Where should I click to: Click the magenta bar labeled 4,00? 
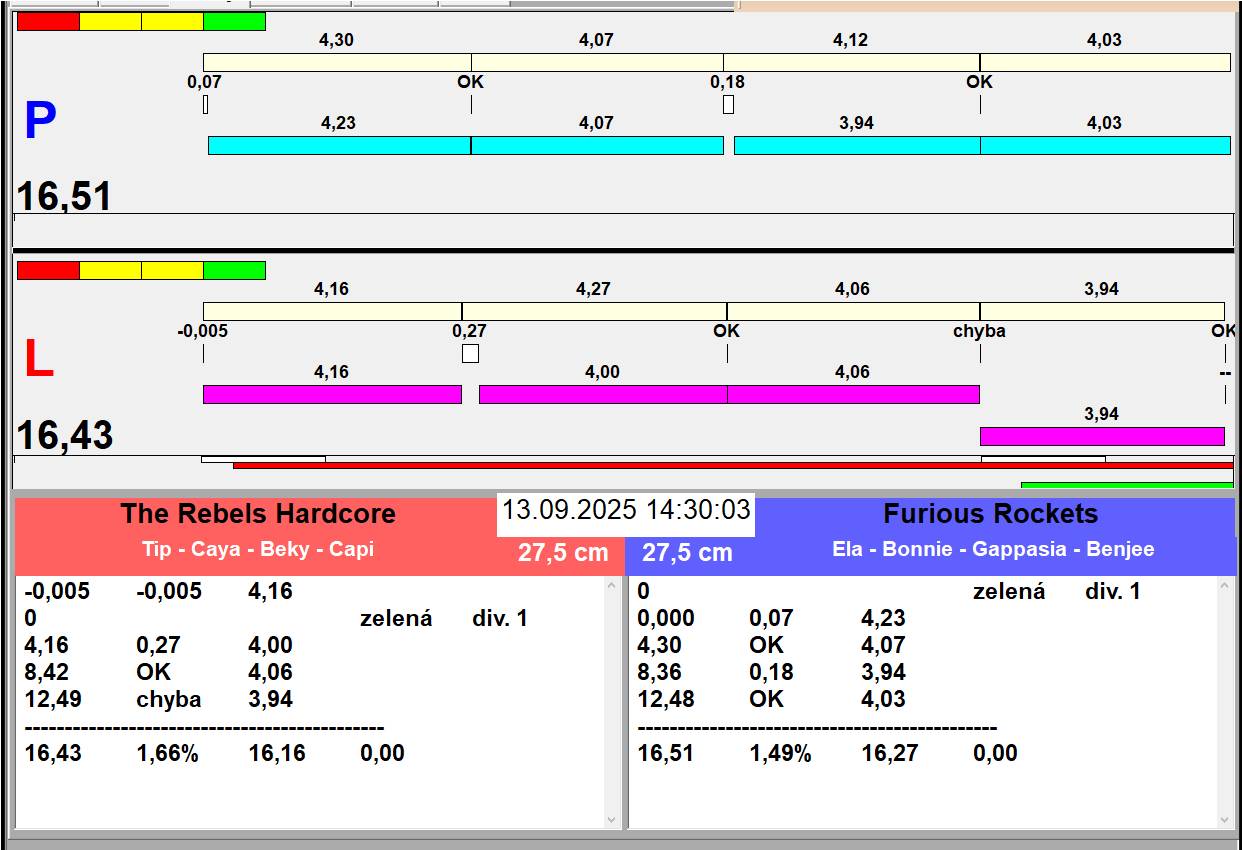(603, 394)
